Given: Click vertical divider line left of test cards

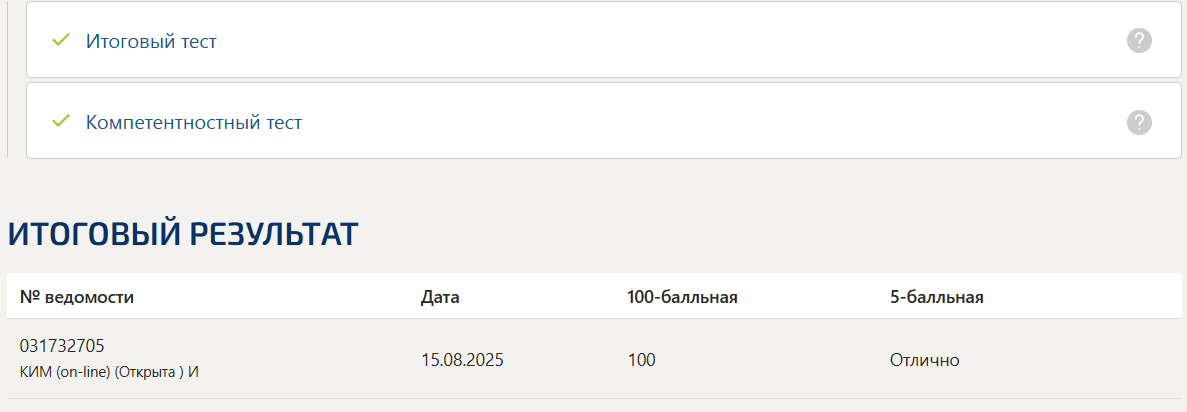Looking at the screenshot, I should [x=7, y=79].
